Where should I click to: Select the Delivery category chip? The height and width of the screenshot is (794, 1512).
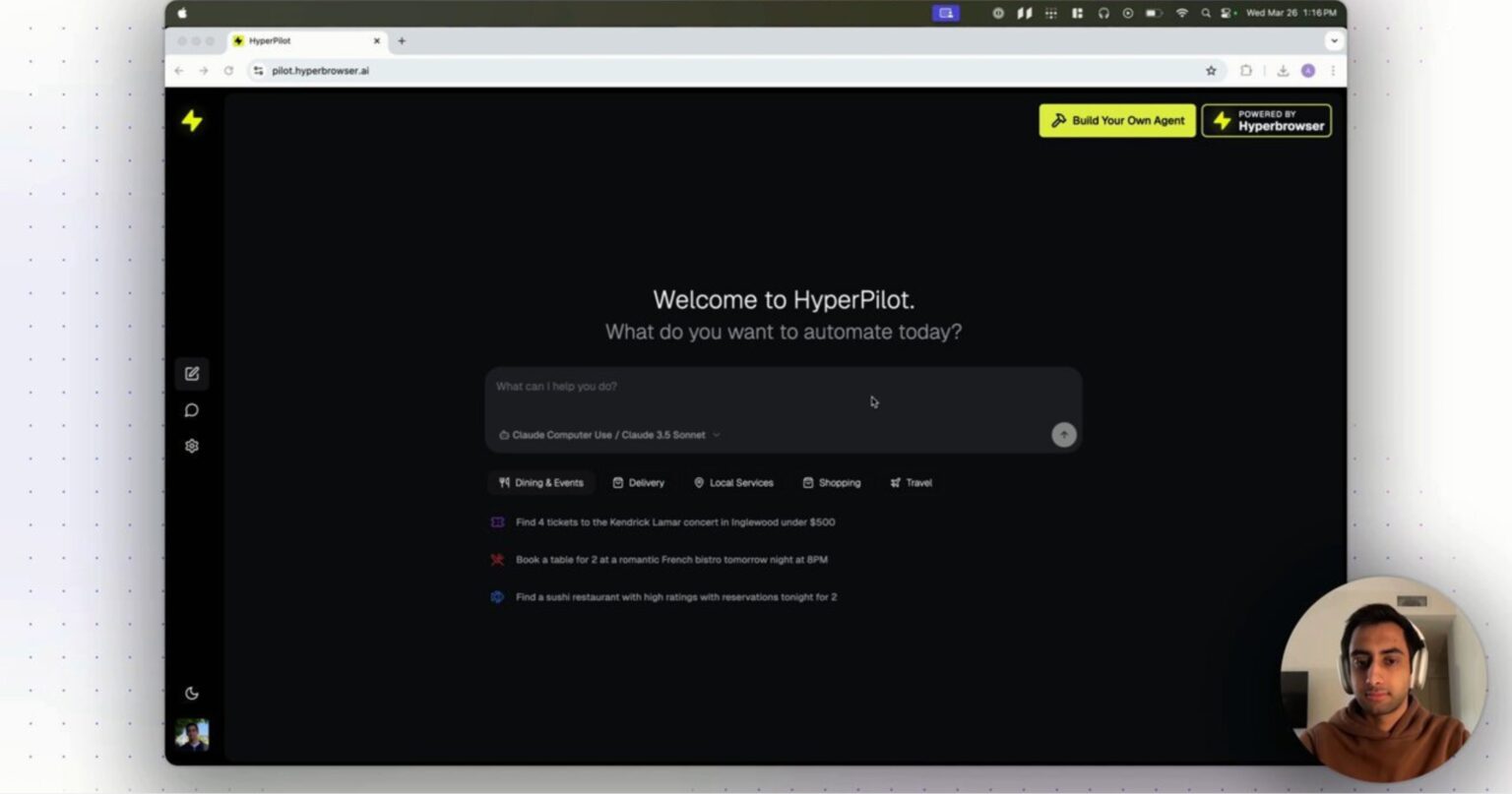[x=638, y=482]
